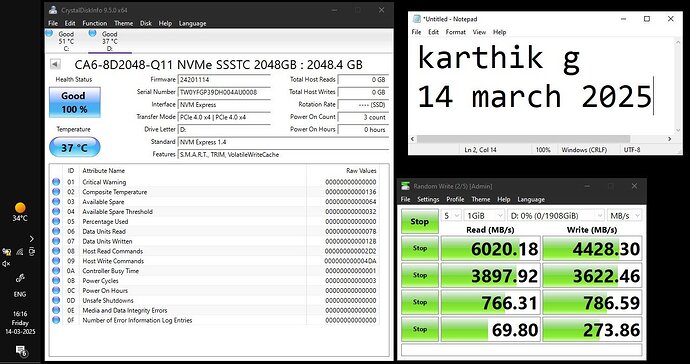Select the D: drive tab at 37 °C
This screenshot has height=364, width=690.
point(110,41)
